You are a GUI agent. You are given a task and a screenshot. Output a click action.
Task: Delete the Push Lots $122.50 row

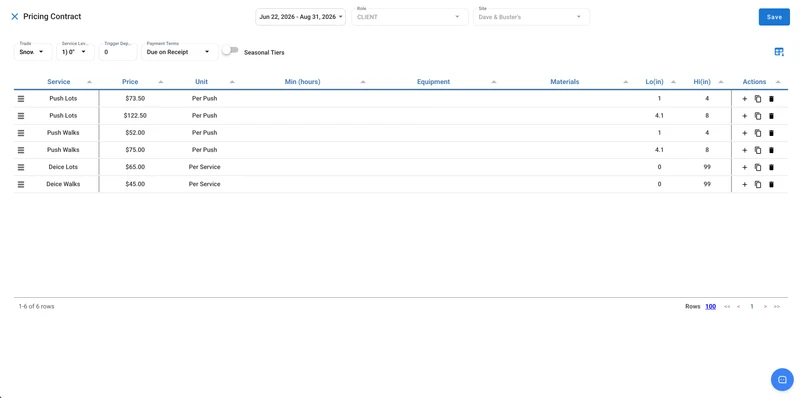click(771, 116)
